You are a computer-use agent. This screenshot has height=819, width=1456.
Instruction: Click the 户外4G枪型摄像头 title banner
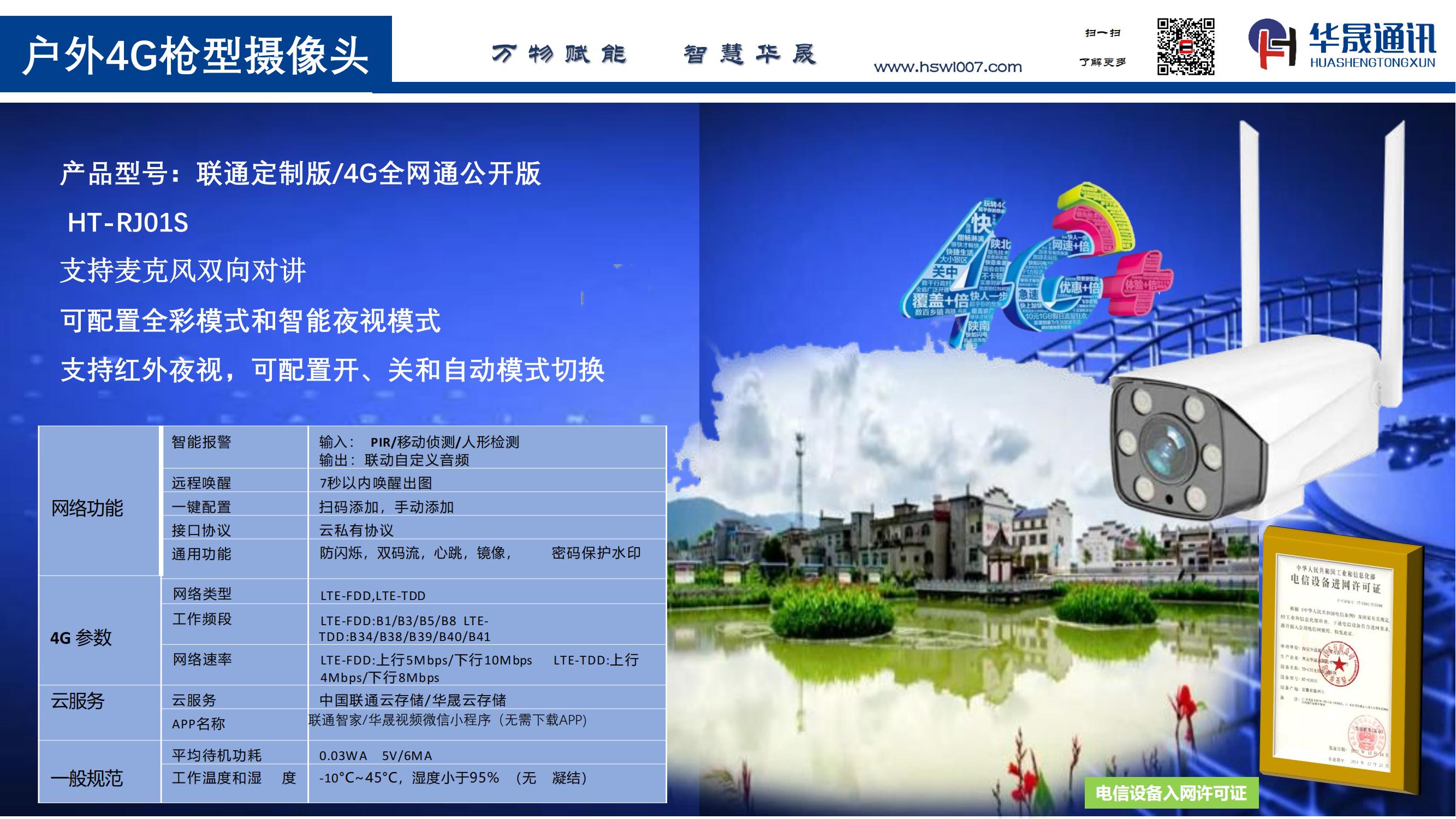(195, 55)
